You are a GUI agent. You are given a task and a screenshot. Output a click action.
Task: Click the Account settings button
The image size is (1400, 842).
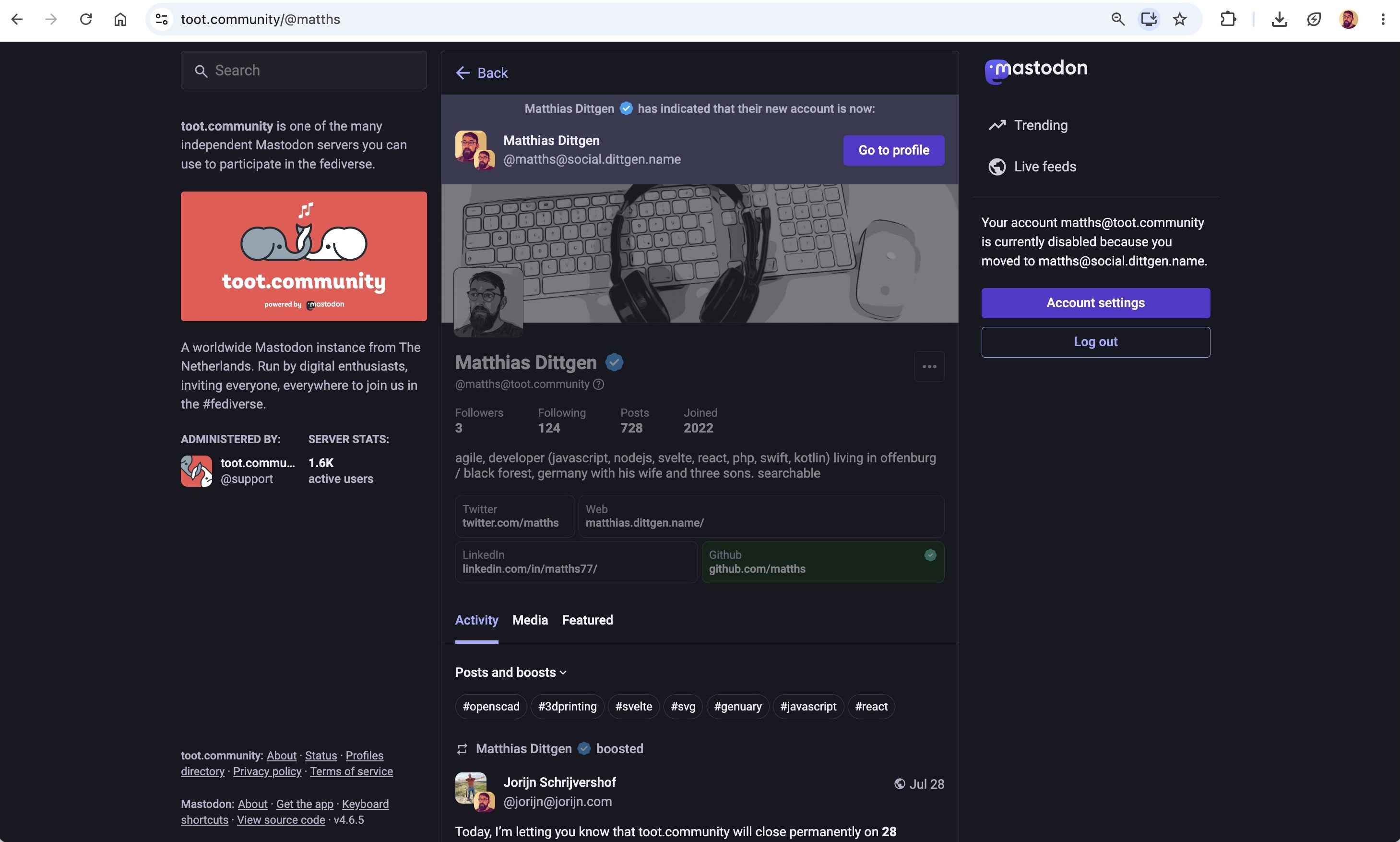tap(1095, 303)
